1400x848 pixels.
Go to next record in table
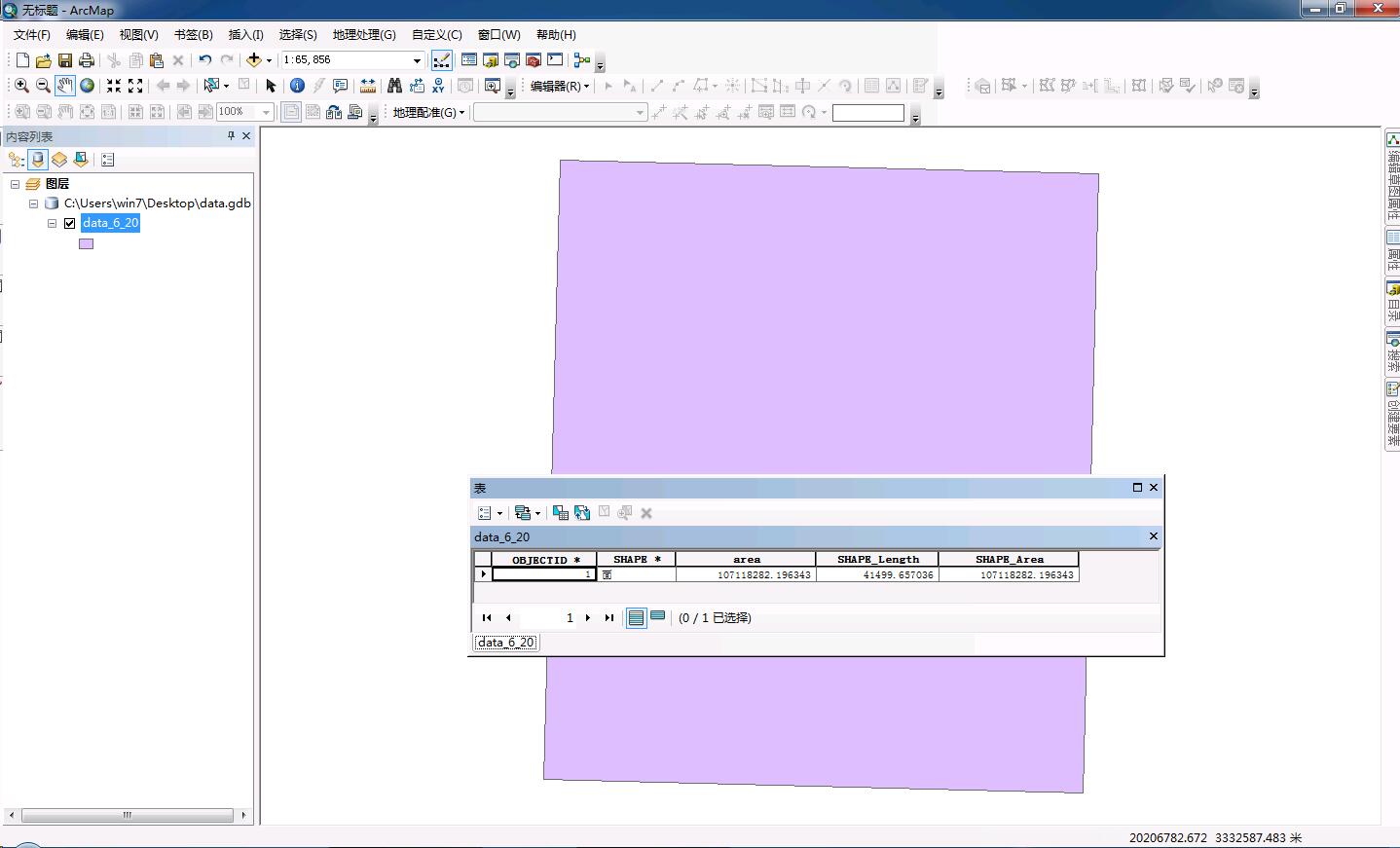[x=588, y=617]
